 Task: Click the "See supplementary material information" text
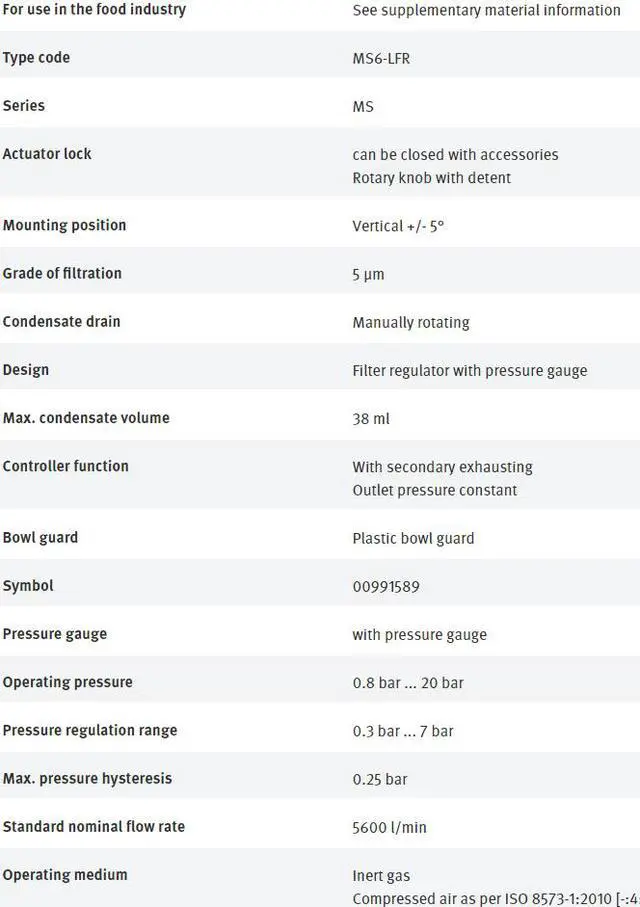click(486, 10)
